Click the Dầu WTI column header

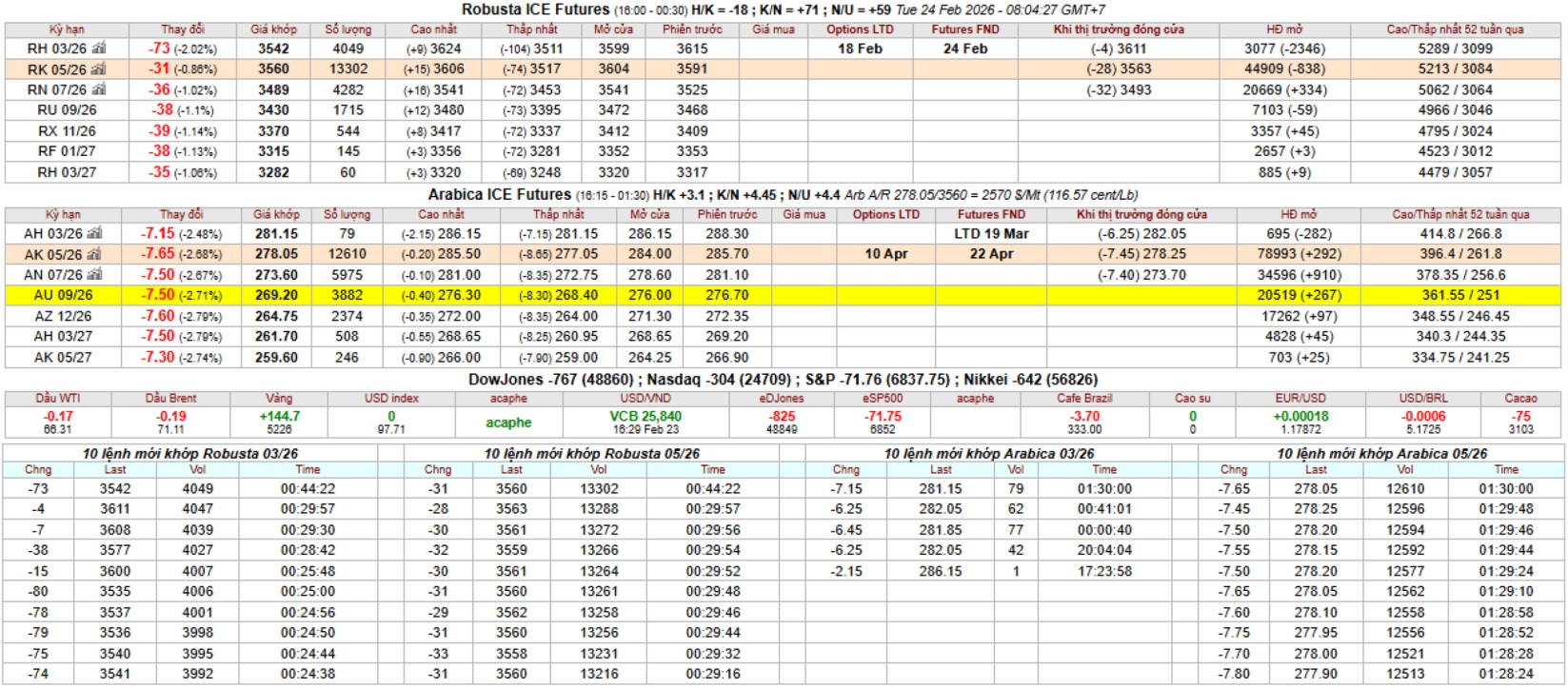(x=58, y=398)
